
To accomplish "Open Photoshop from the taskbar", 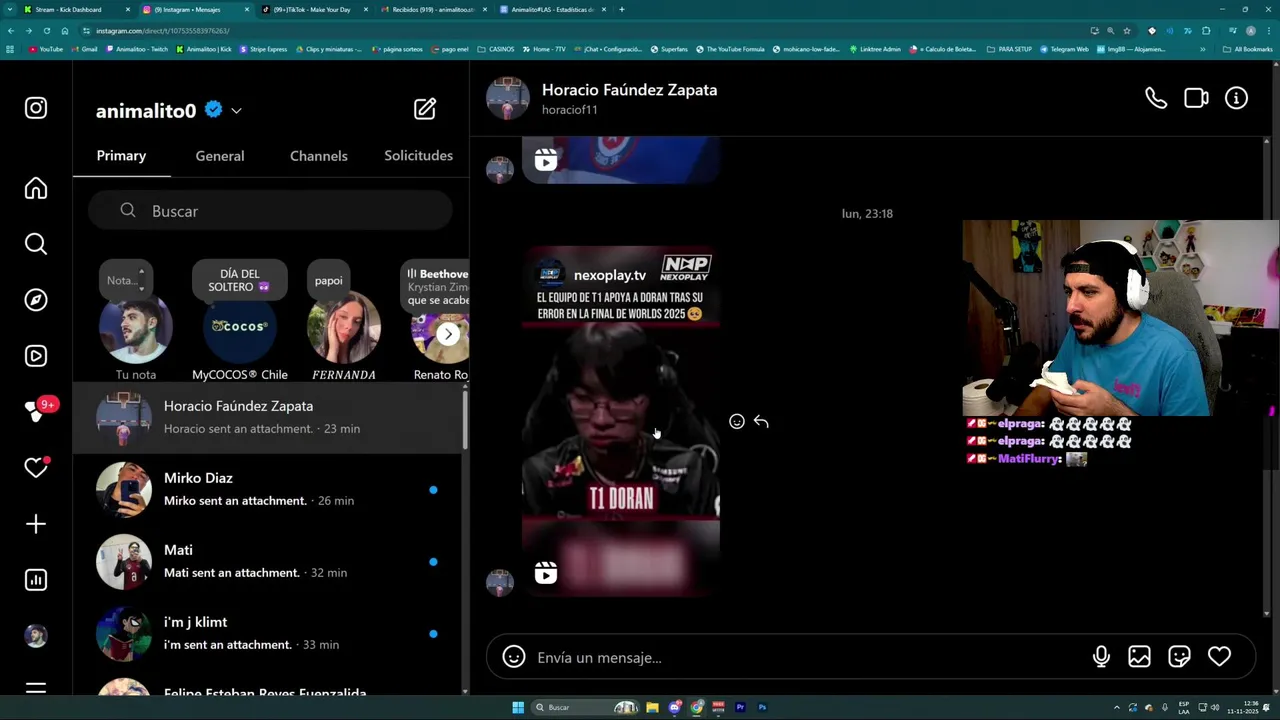I will 762,707.
